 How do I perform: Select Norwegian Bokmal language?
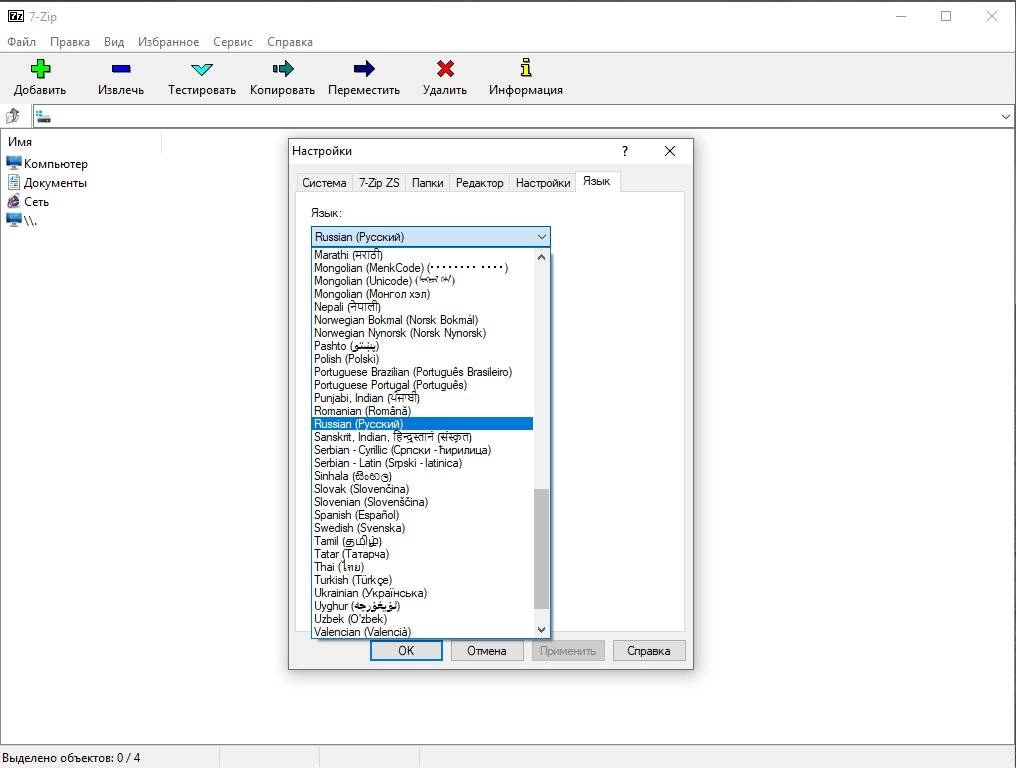pyautogui.click(x=422, y=320)
